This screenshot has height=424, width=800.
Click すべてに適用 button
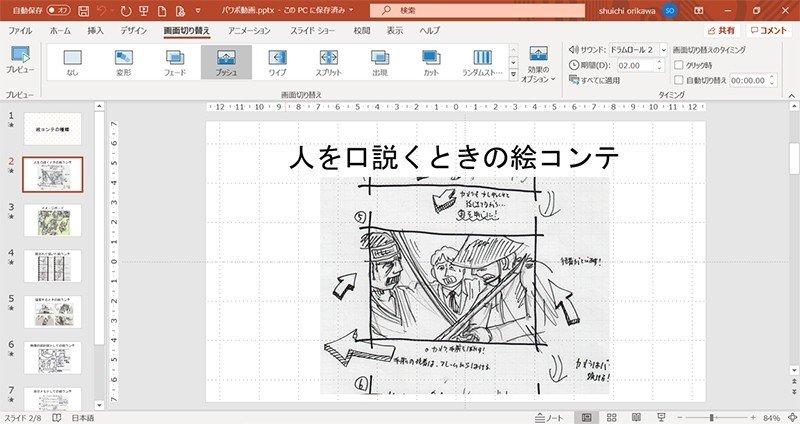point(594,80)
